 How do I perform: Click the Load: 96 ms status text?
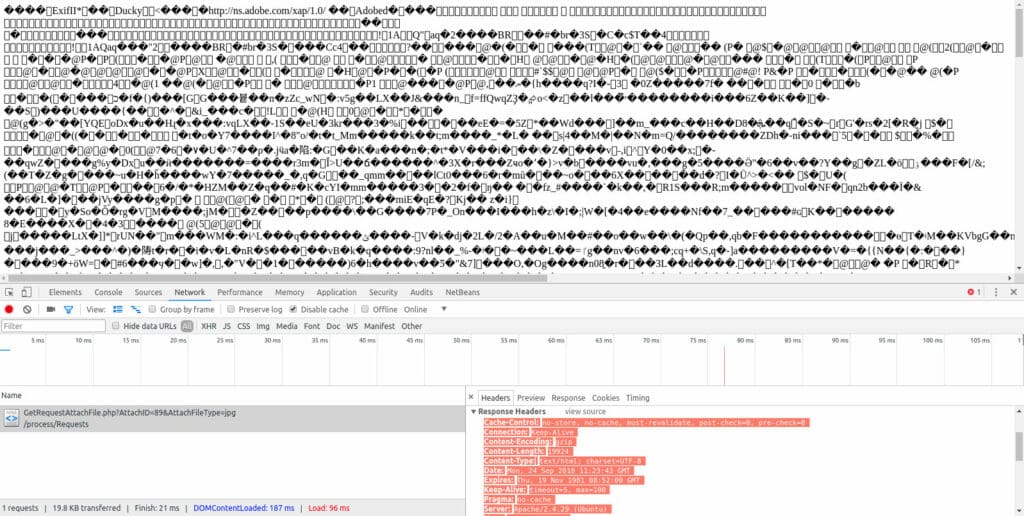pyautogui.click(x=329, y=508)
